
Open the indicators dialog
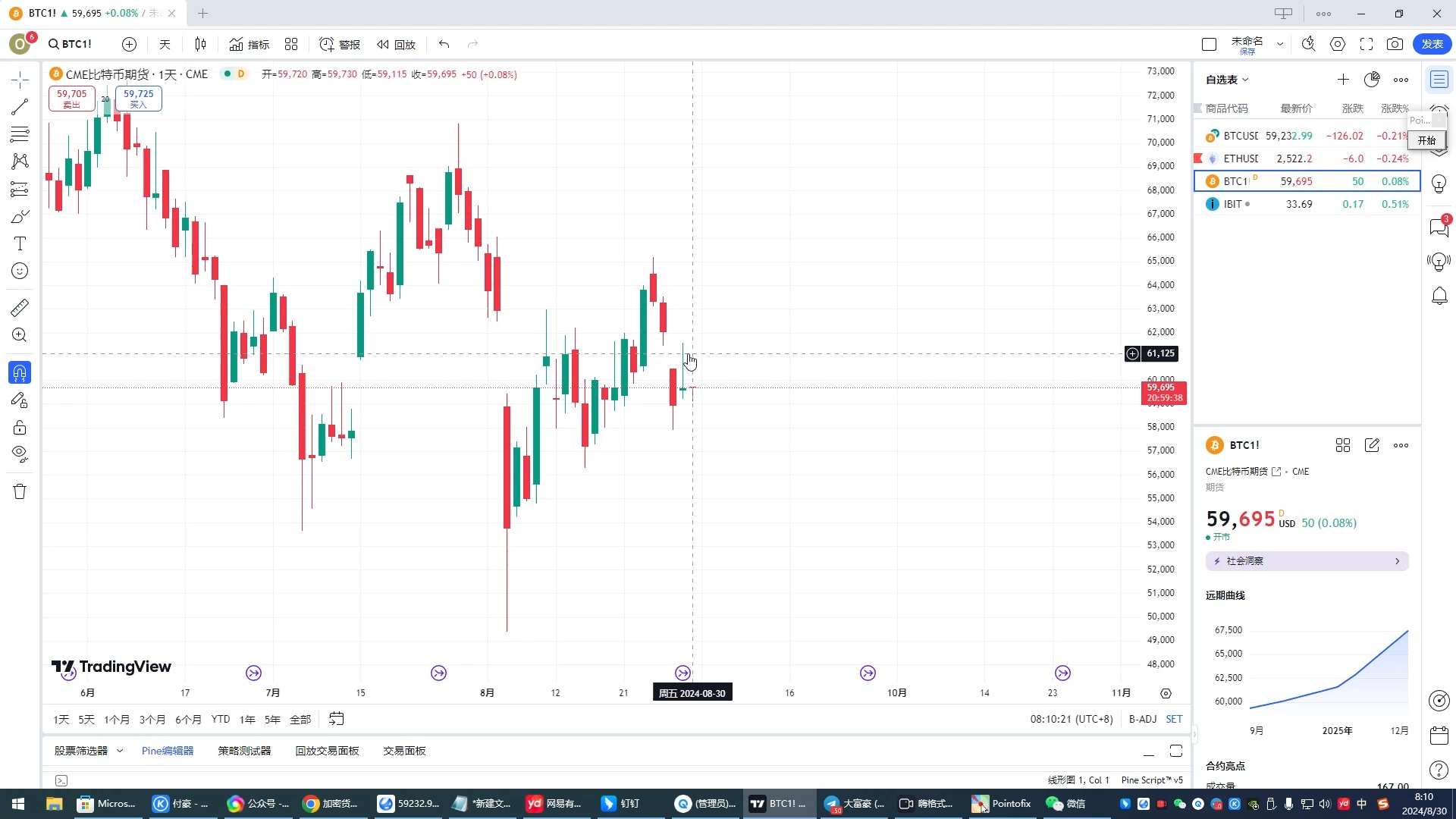(249, 44)
